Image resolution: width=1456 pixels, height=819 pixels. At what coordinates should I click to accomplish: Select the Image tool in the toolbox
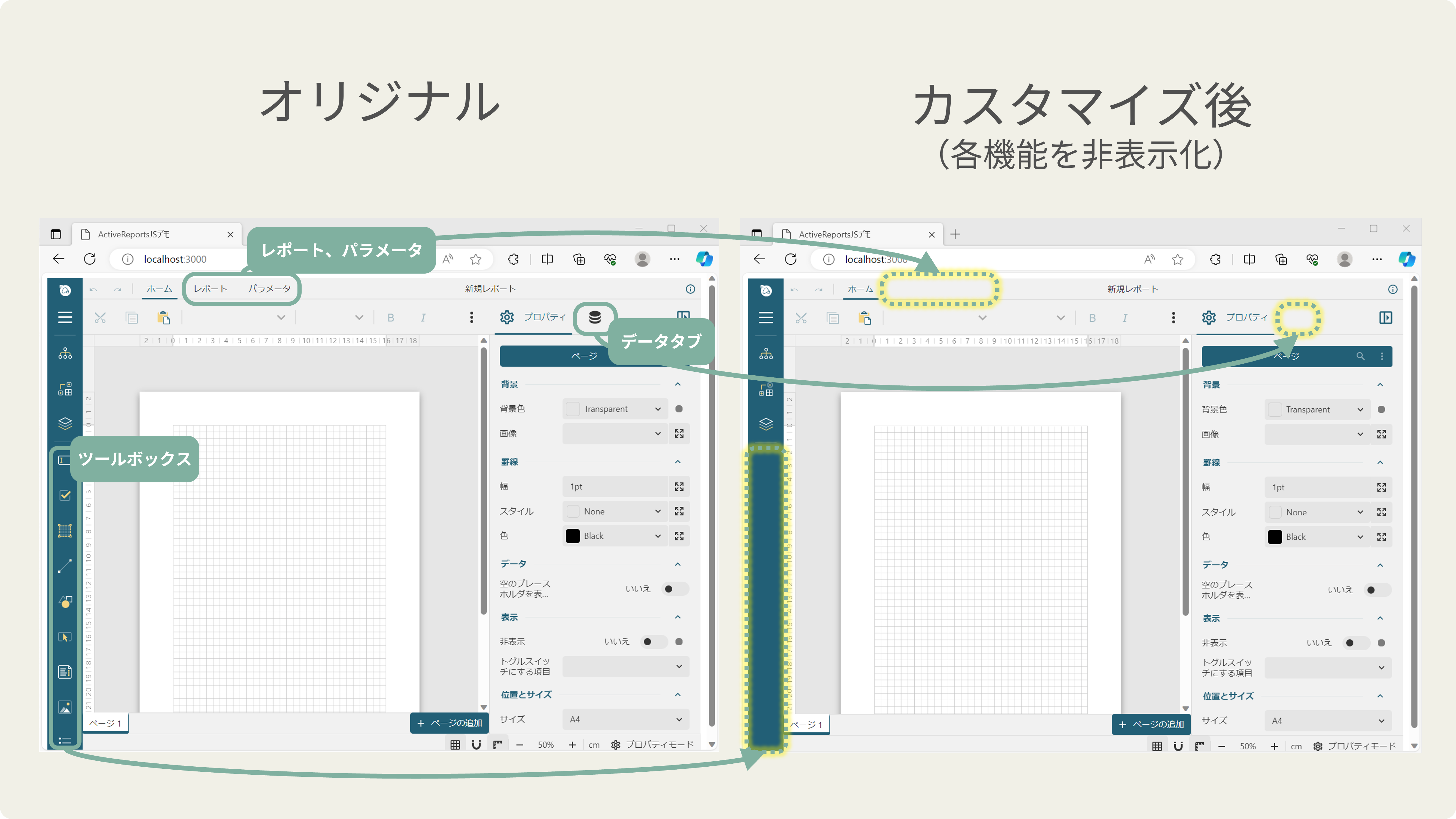pyautogui.click(x=65, y=707)
